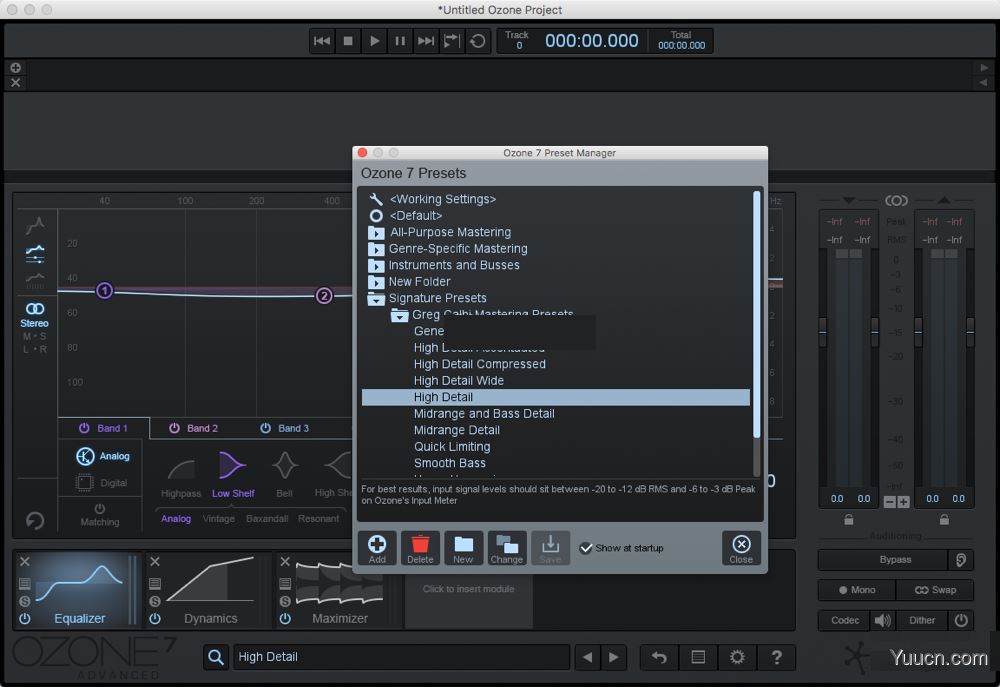Skip to previous track in transport bar

(322, 41)
